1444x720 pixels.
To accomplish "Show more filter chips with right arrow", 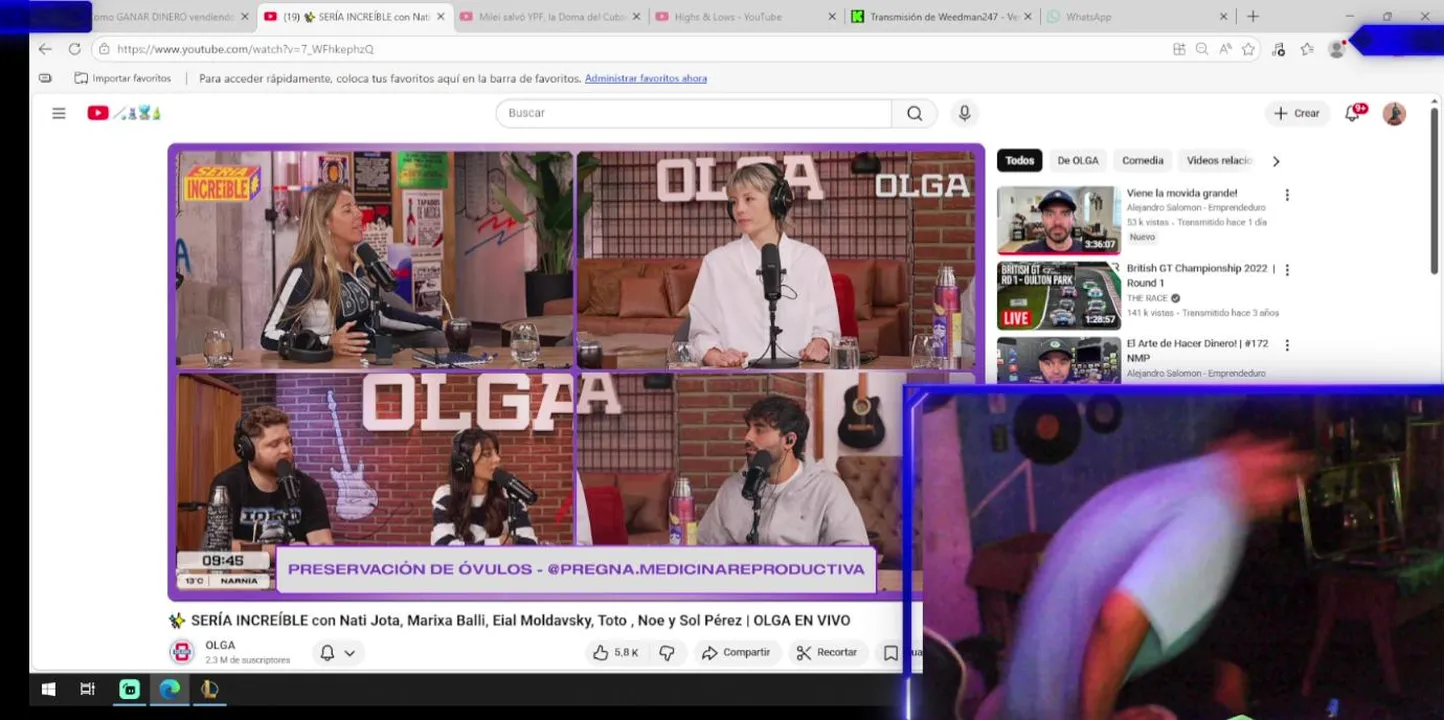I will tap(1275, 161).
